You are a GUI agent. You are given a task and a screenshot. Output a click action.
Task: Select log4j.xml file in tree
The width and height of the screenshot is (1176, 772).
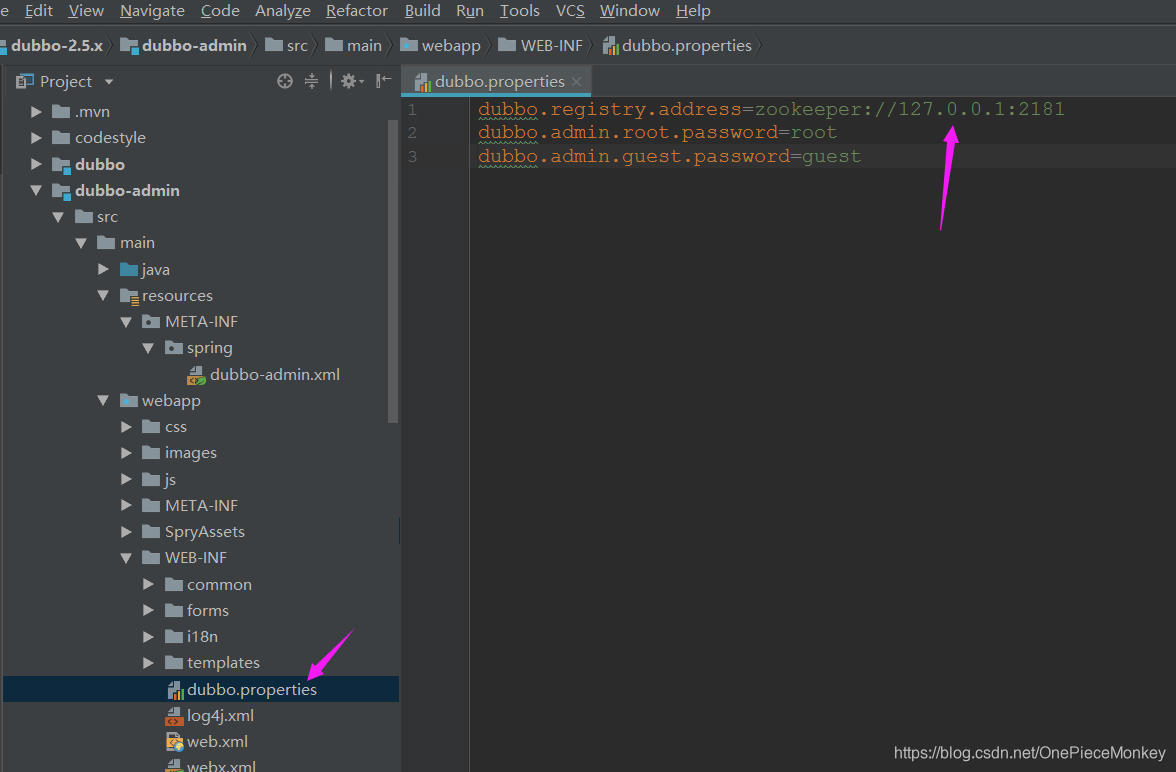coord(210,716)
